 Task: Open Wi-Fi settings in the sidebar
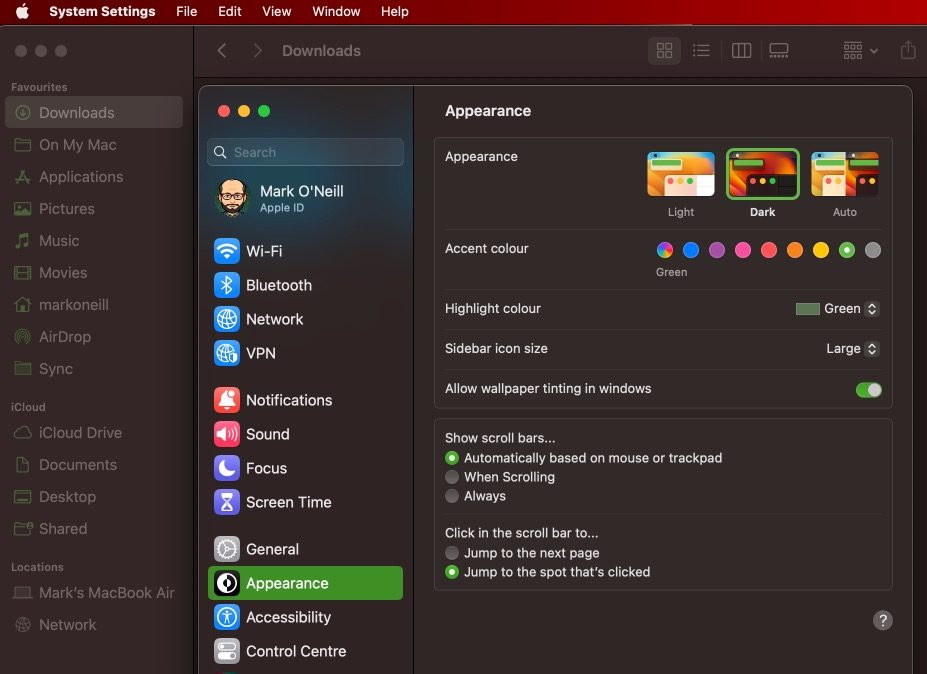[264, 251]
